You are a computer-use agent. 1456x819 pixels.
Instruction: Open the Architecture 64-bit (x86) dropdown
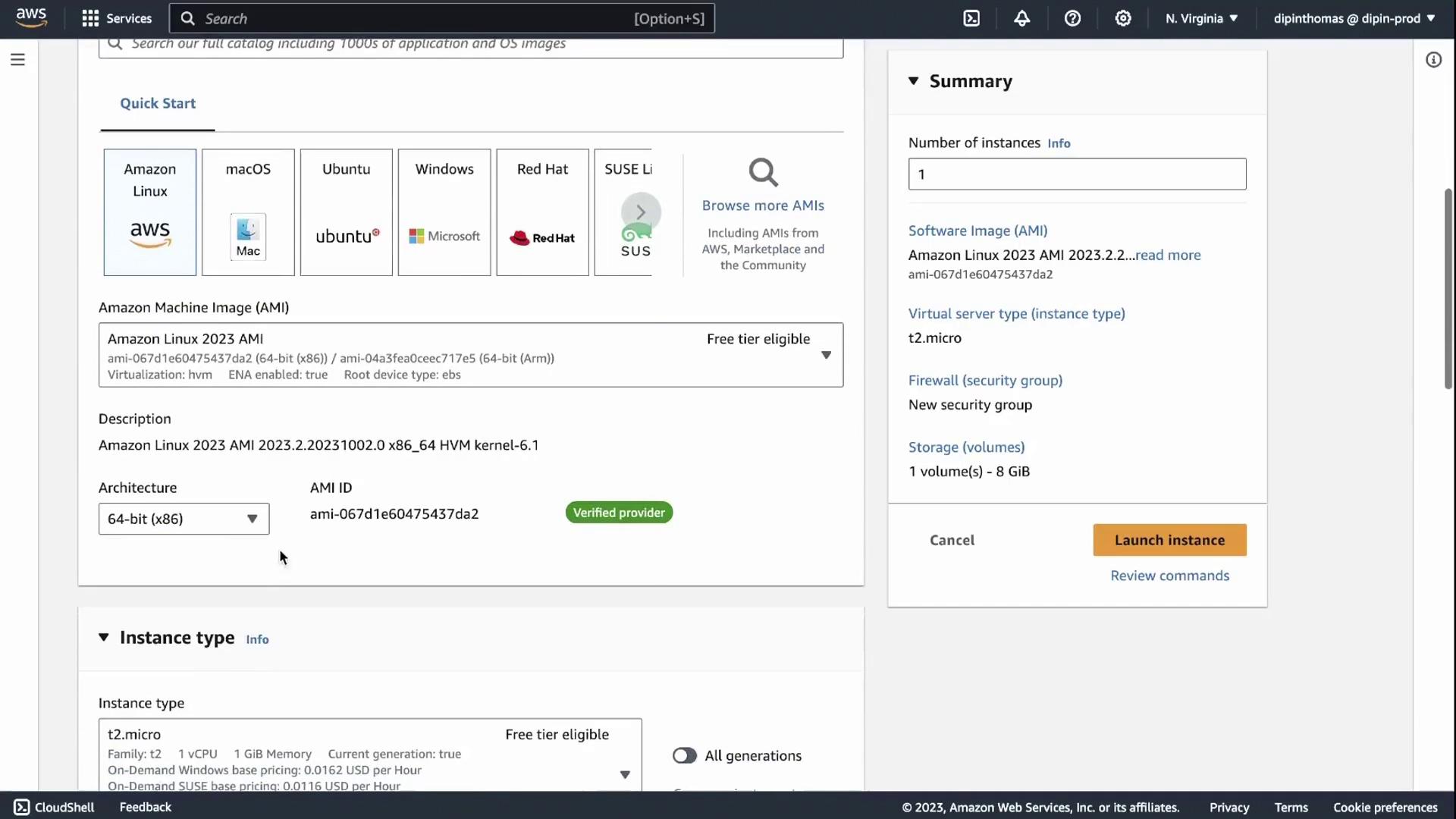(184, 519)
